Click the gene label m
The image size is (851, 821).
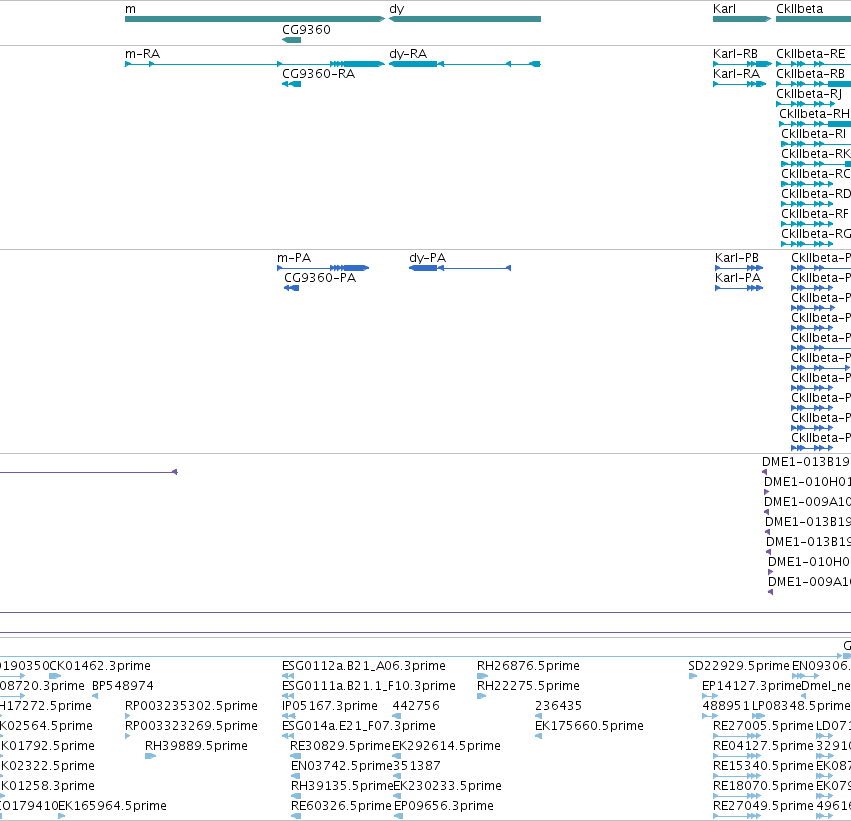pyautogui.click(x=130, y=9)
